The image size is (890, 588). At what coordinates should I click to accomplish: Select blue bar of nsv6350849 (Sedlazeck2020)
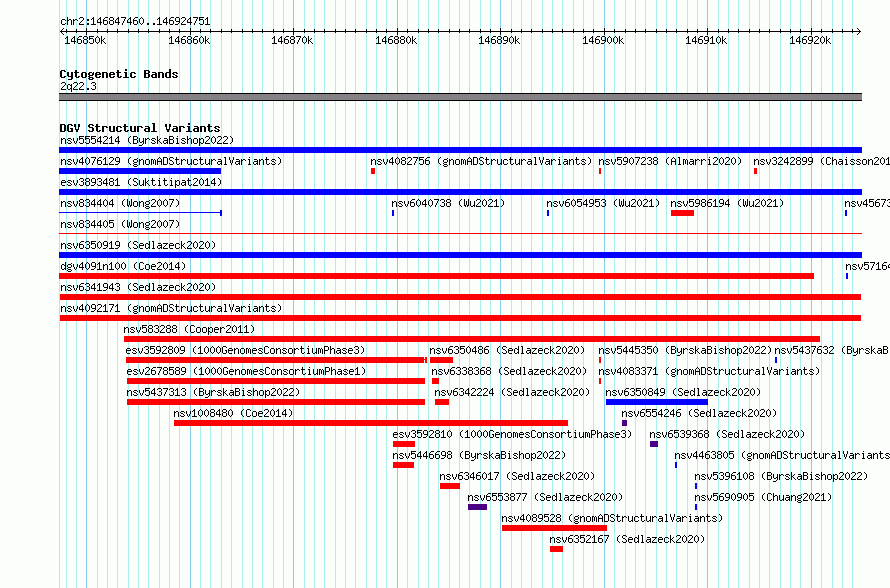(657, 402)
